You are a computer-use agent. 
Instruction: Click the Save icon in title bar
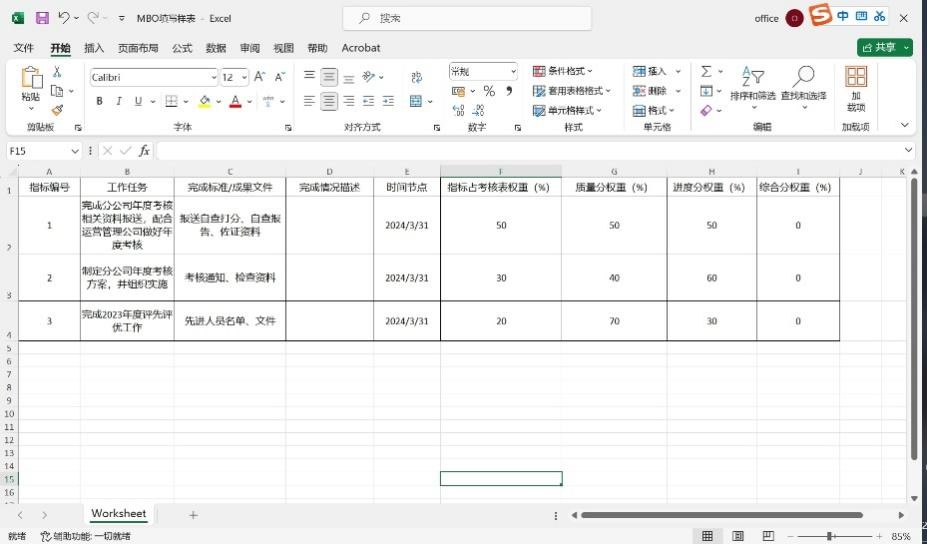[x=42, y=18]
